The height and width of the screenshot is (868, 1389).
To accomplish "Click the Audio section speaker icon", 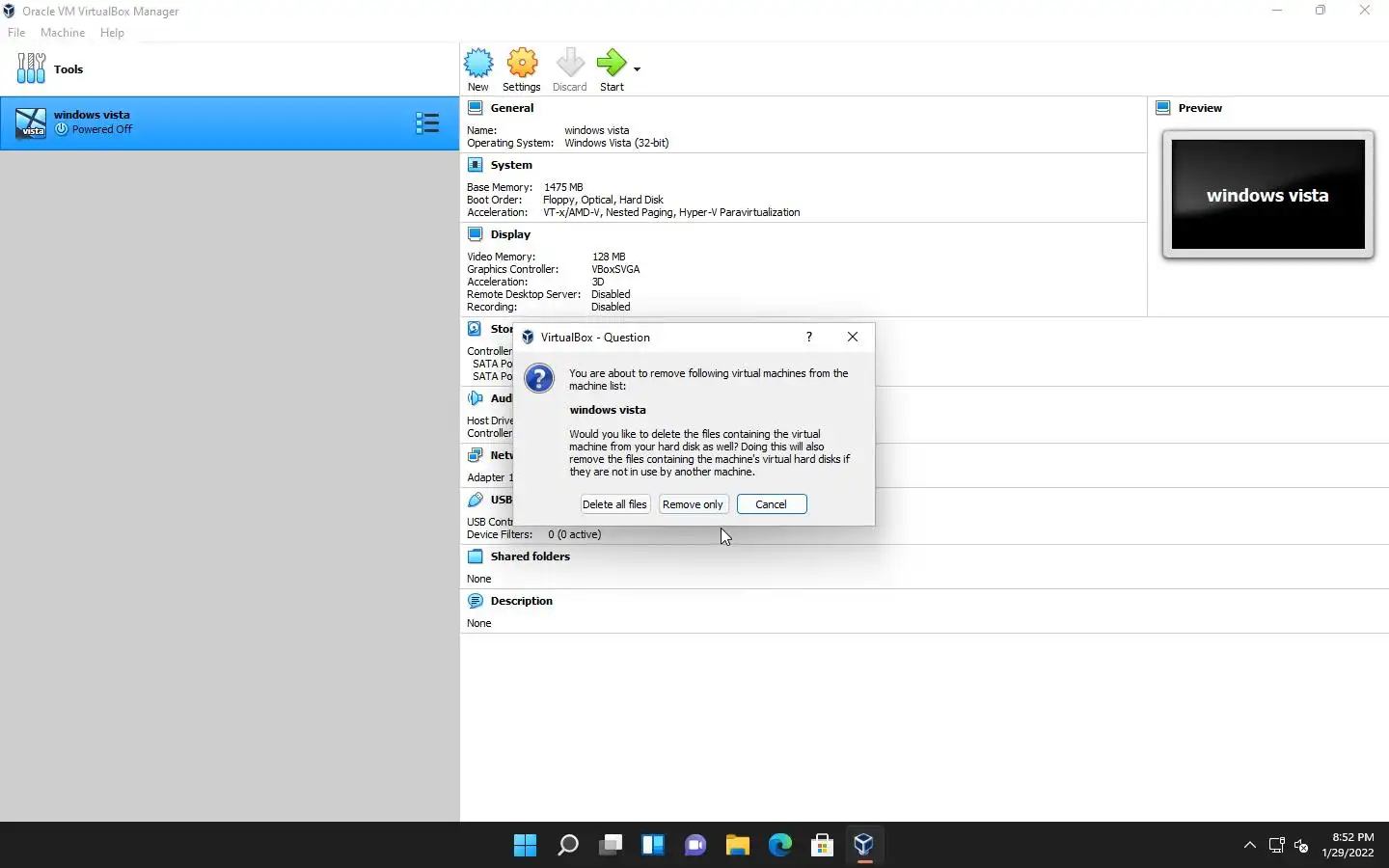I will [475, 398].
